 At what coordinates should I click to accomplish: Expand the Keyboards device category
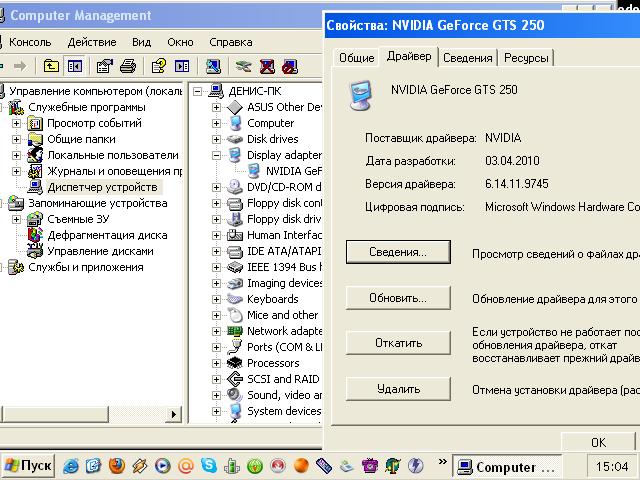point(217,299)
